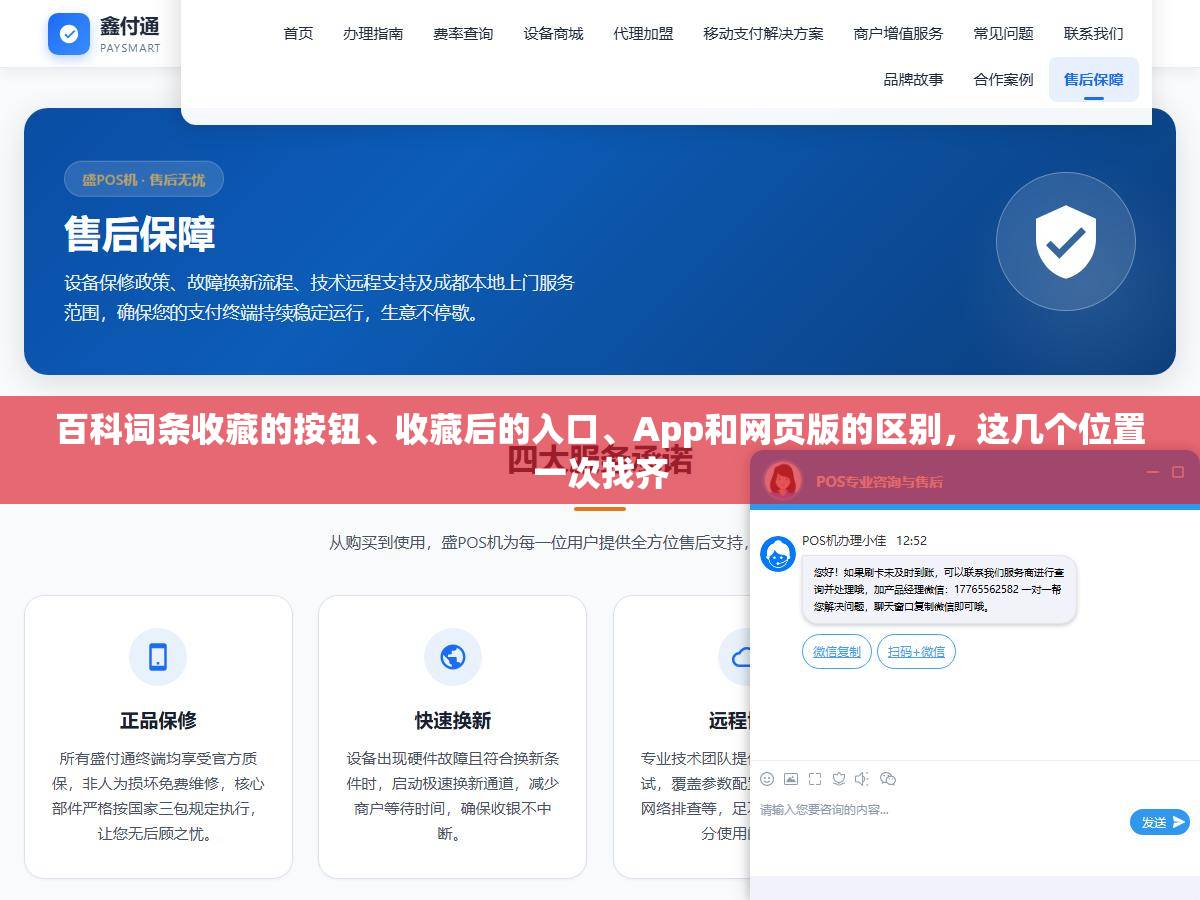Open 代理加盟 menu item

click(643, 33)
